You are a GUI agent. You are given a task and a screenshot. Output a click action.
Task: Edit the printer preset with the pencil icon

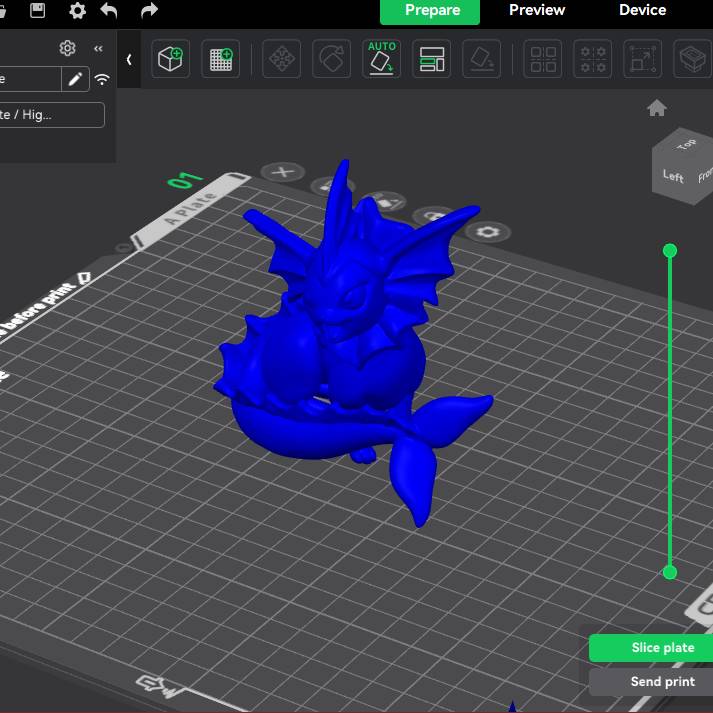(75, 79)
